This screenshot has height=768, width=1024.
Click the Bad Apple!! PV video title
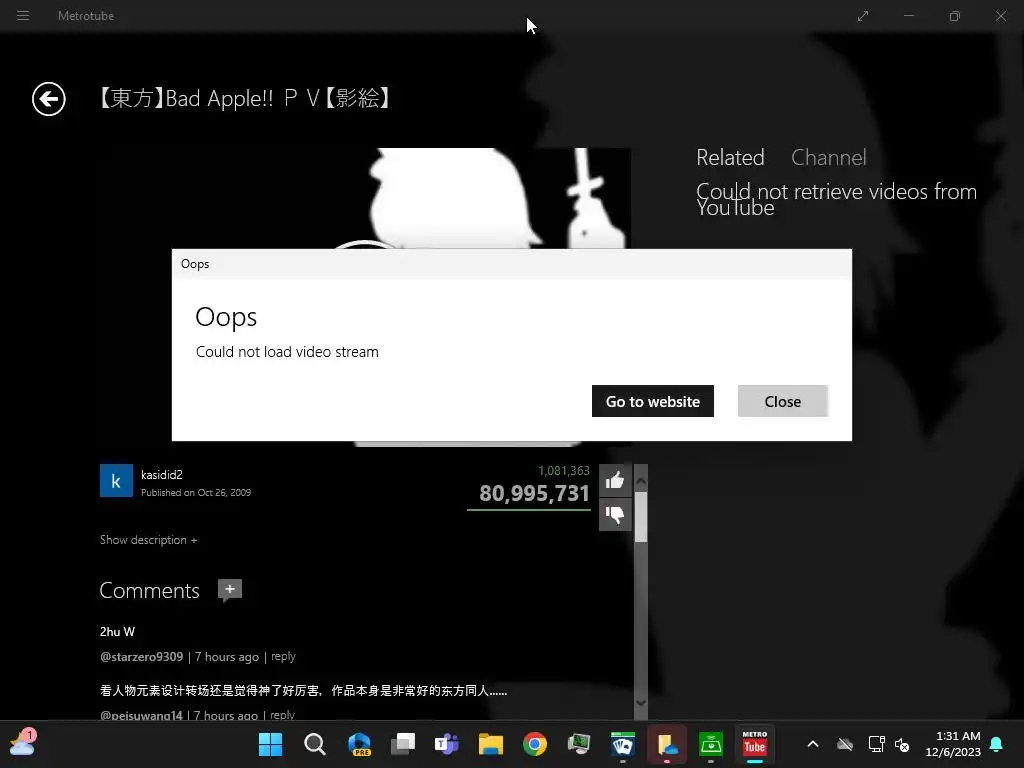[244, 98]
